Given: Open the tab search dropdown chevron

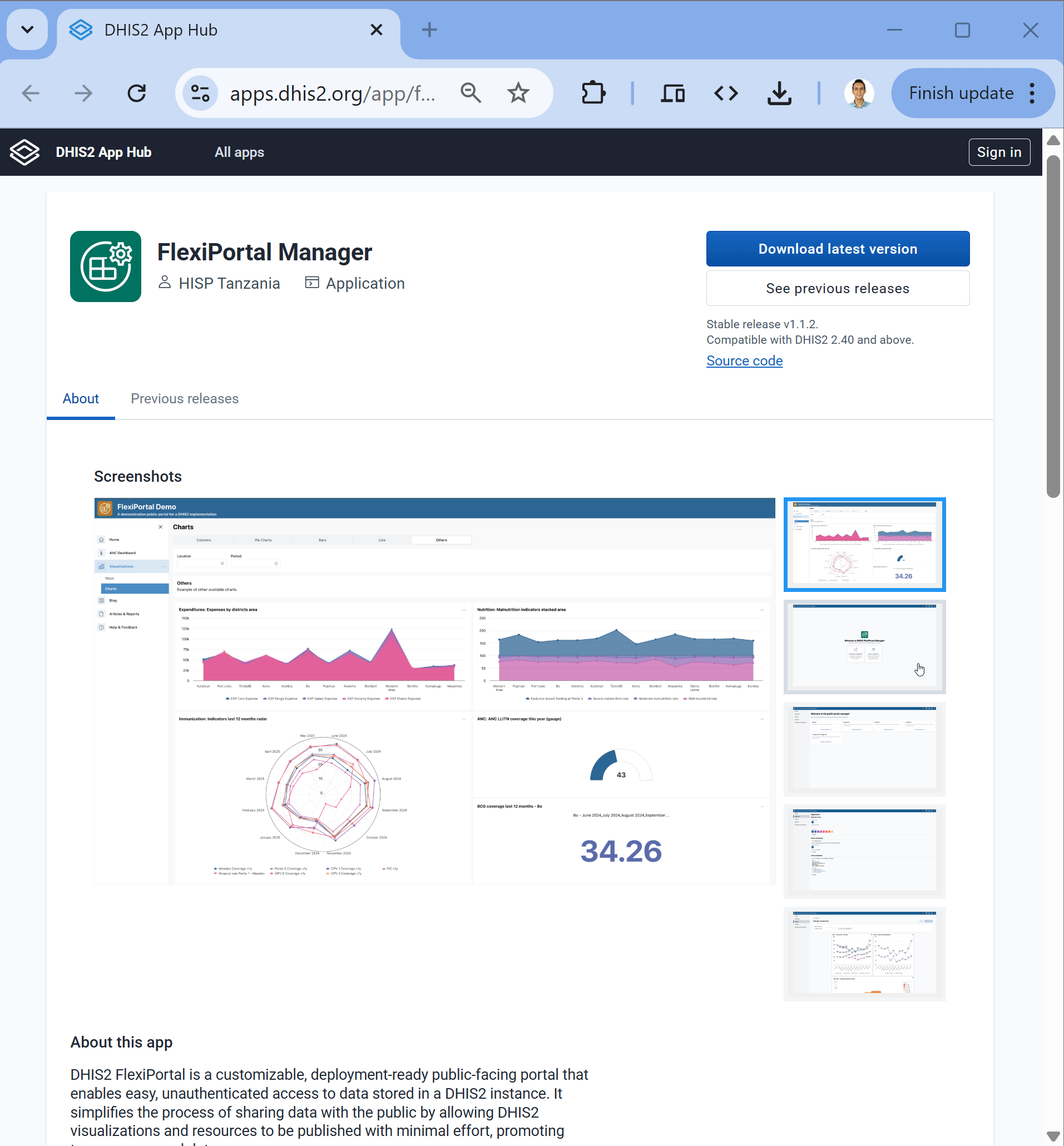Looking at the screenshot, I should (x=27, y=29).
